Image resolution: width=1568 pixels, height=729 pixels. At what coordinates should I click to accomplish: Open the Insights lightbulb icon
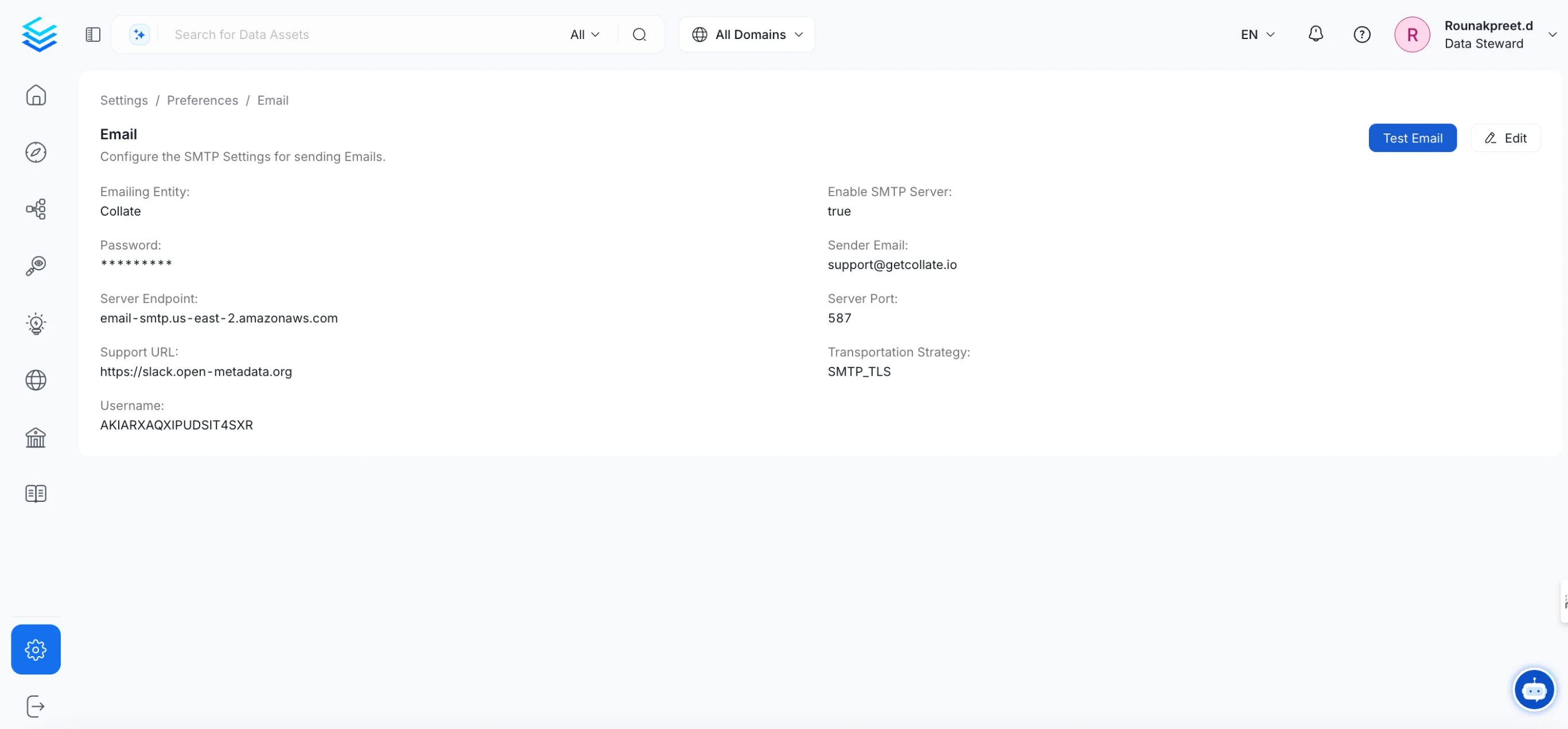36,323
